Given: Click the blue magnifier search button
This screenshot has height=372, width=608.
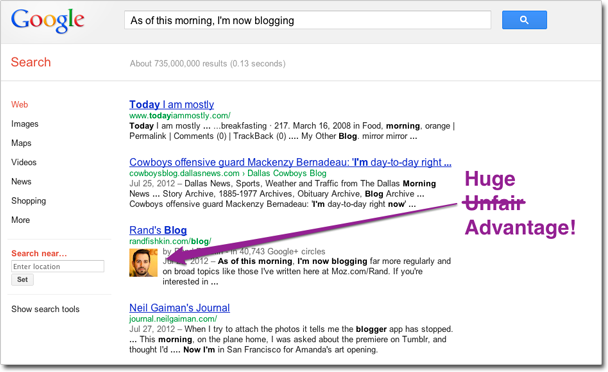Looking at the screenshot, I should click(x=524, y=20).
